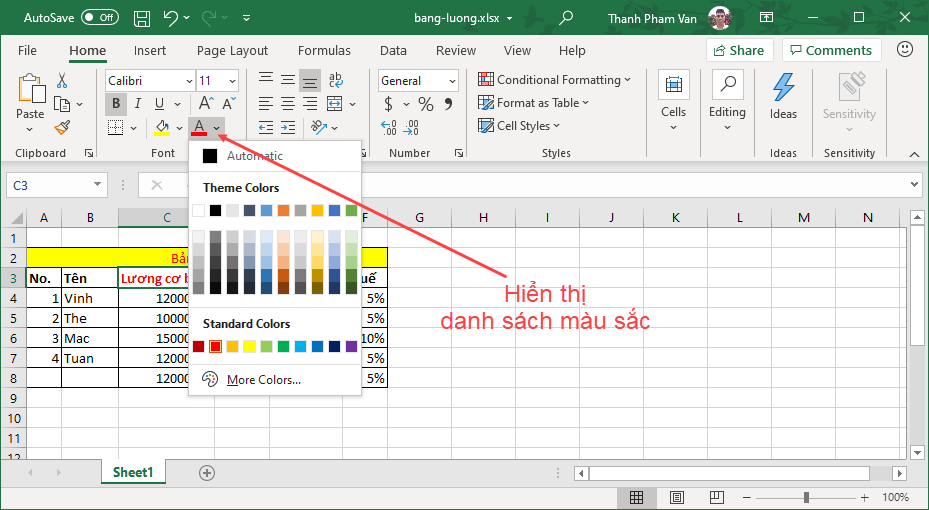Click row header 10
The height and width of the screenshot is (510, 929).
pos(13,418)
